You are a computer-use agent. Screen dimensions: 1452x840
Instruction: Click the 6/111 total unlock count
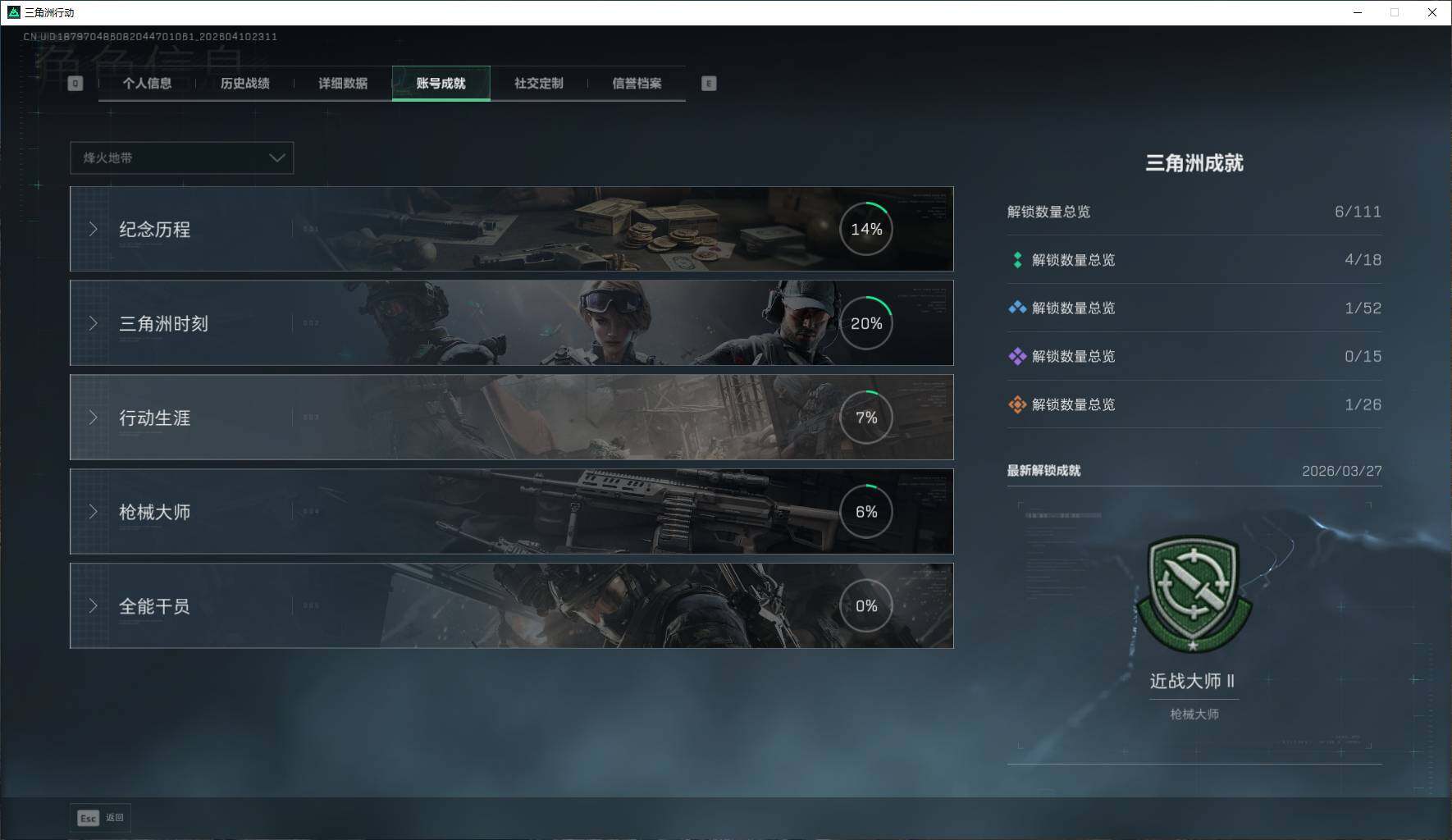(x=1358, y=212)
